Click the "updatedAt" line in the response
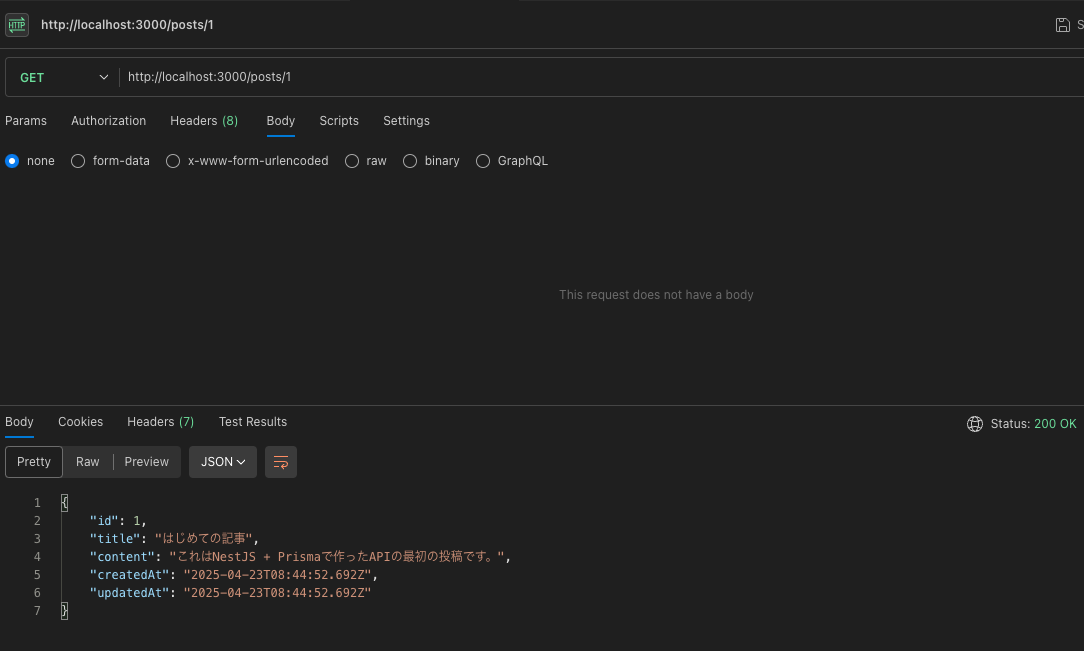 (230, 592)
